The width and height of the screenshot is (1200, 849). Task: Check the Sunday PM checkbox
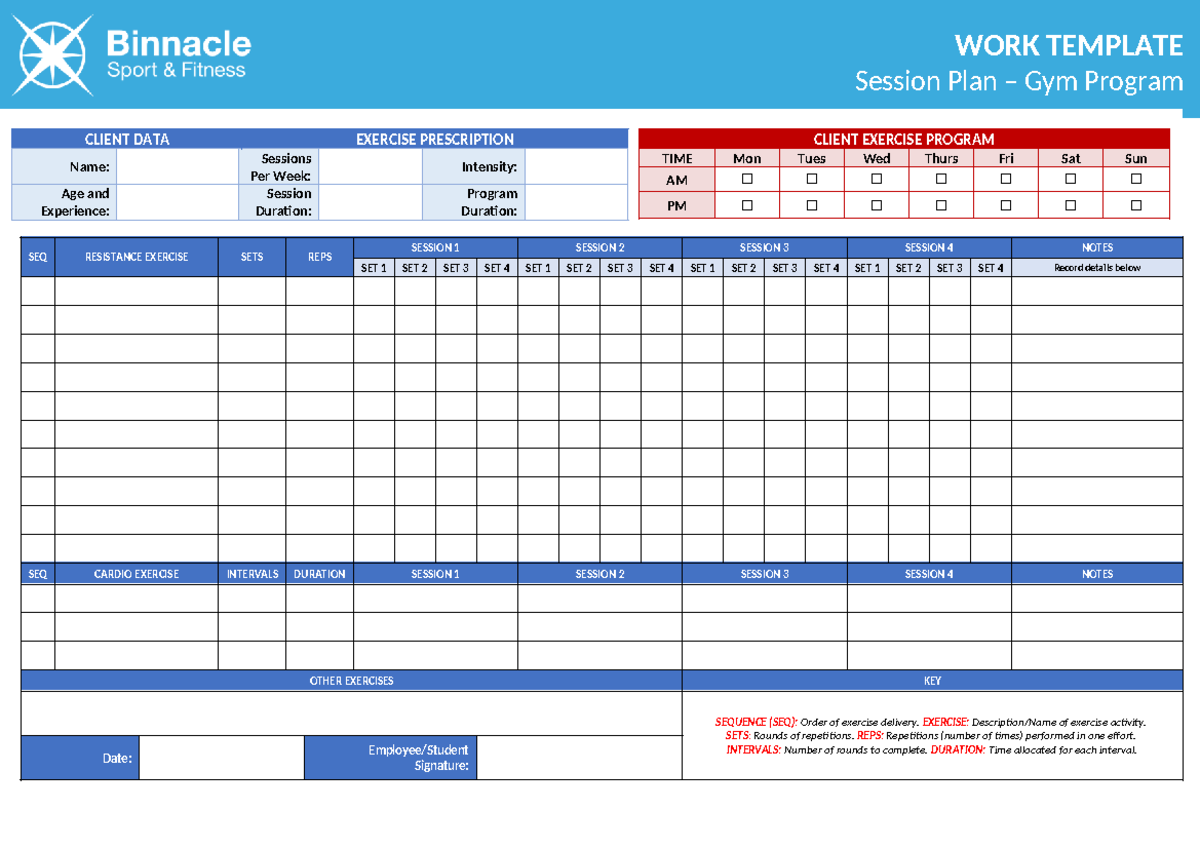tap(1136, 205)
